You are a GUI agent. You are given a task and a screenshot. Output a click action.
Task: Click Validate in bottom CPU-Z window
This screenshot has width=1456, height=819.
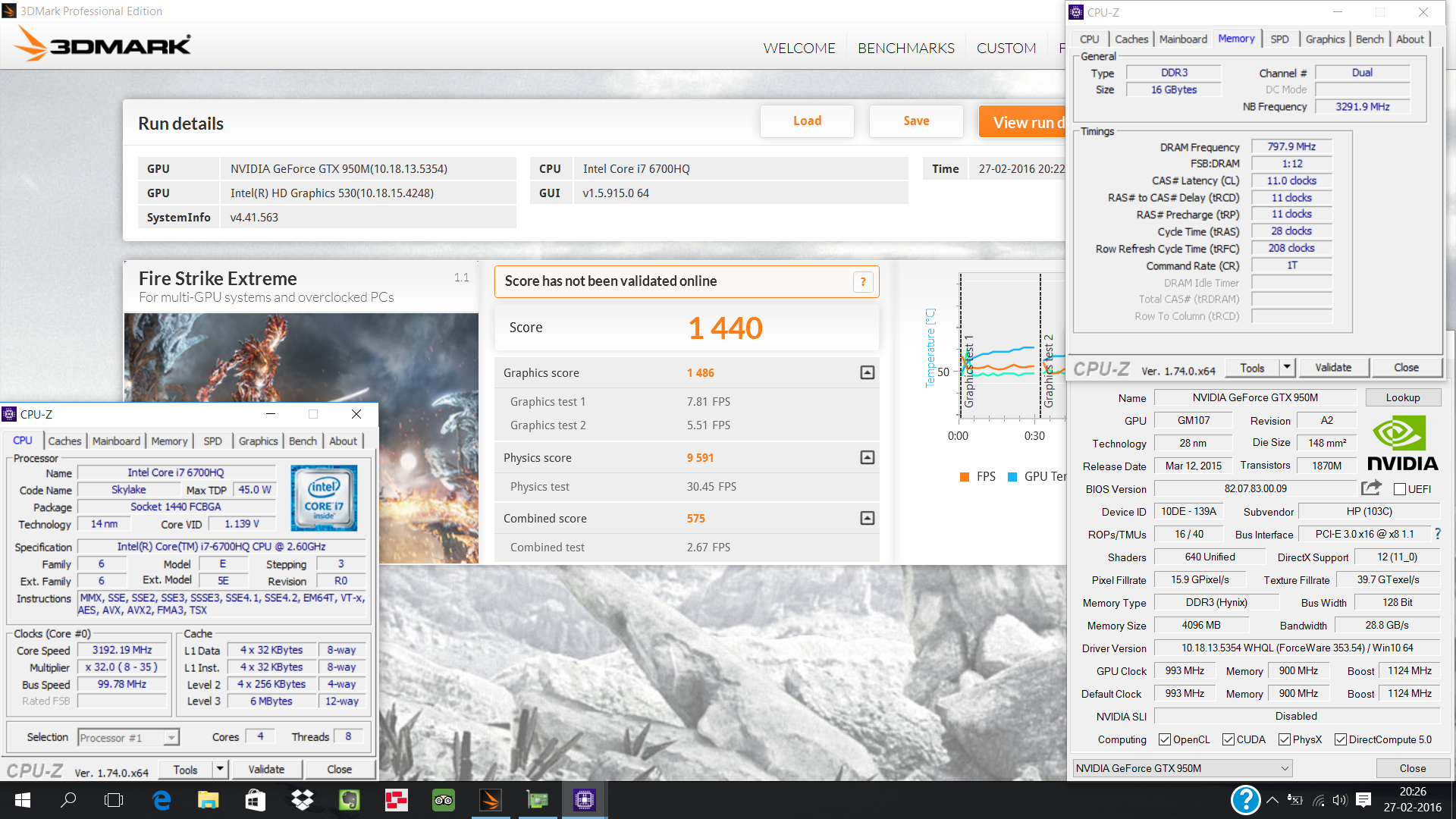(266, 769)
